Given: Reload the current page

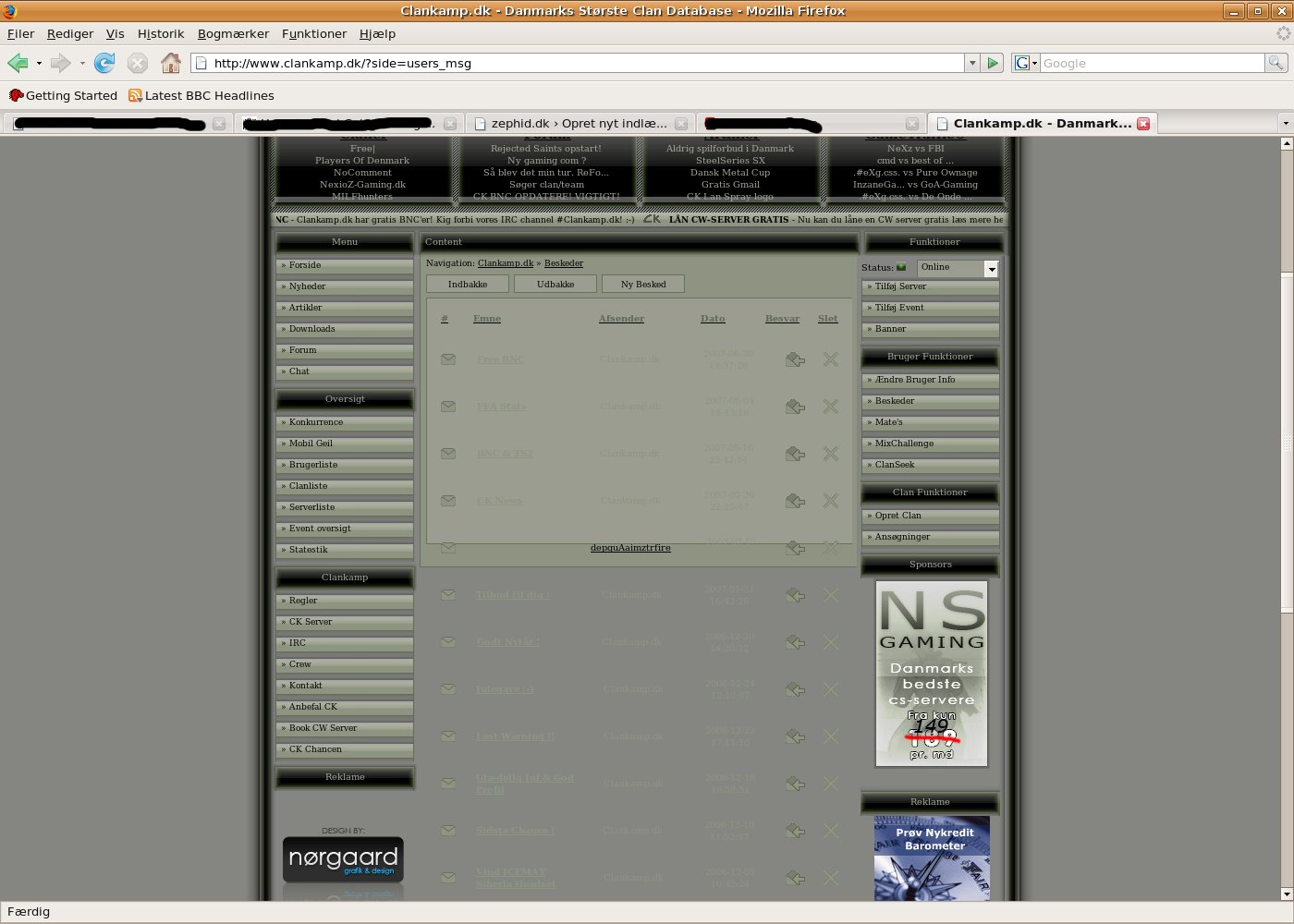Looking at the screenshot, I should click(x=104, y=63).
